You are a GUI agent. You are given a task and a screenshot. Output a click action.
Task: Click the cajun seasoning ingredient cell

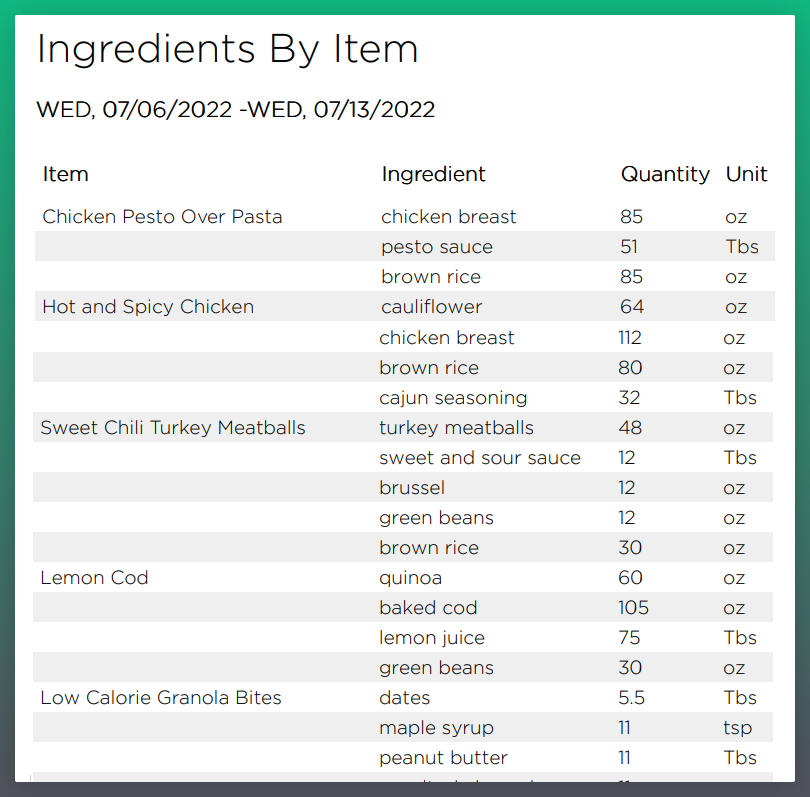coord(453,398)
